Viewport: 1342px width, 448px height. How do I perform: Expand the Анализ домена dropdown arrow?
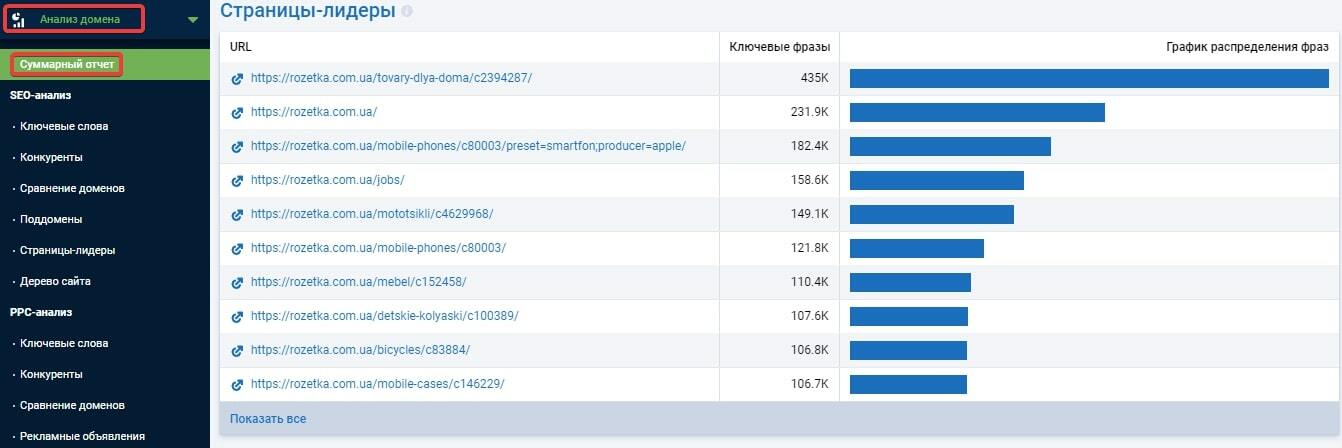[x=193, y=19]
